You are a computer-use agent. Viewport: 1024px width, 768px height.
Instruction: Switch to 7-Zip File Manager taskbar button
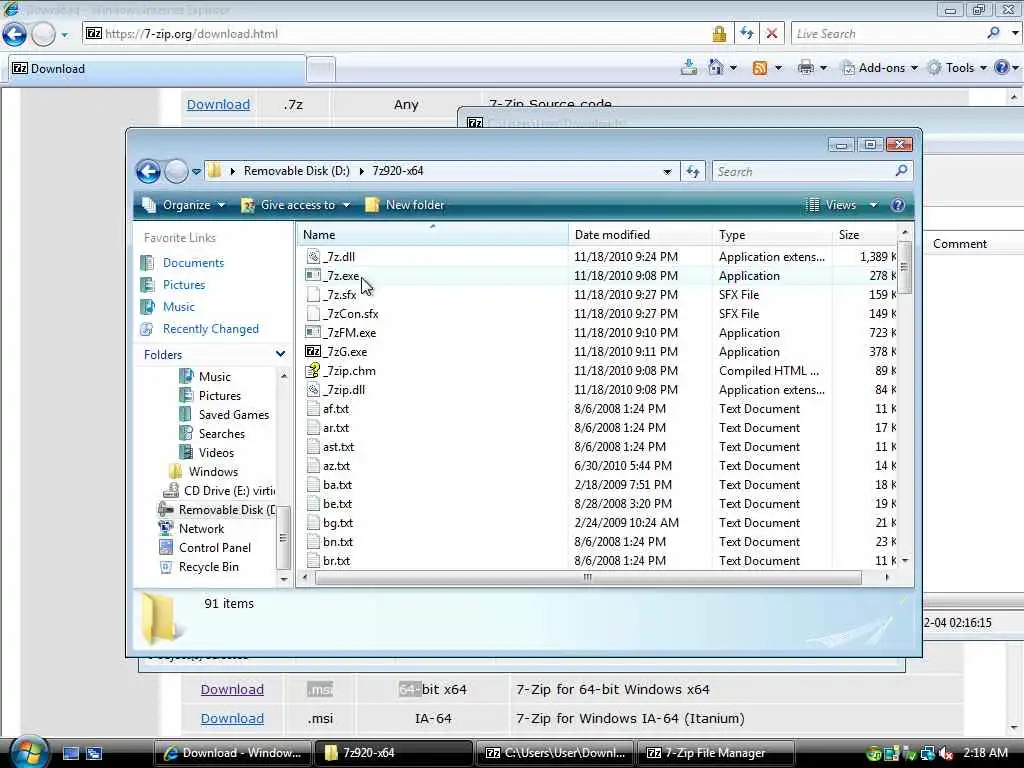(716, 753)
